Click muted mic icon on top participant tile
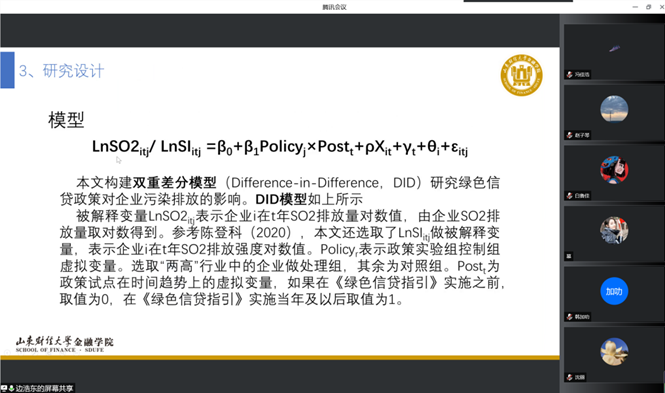665x393 pixels. point(570,75)
